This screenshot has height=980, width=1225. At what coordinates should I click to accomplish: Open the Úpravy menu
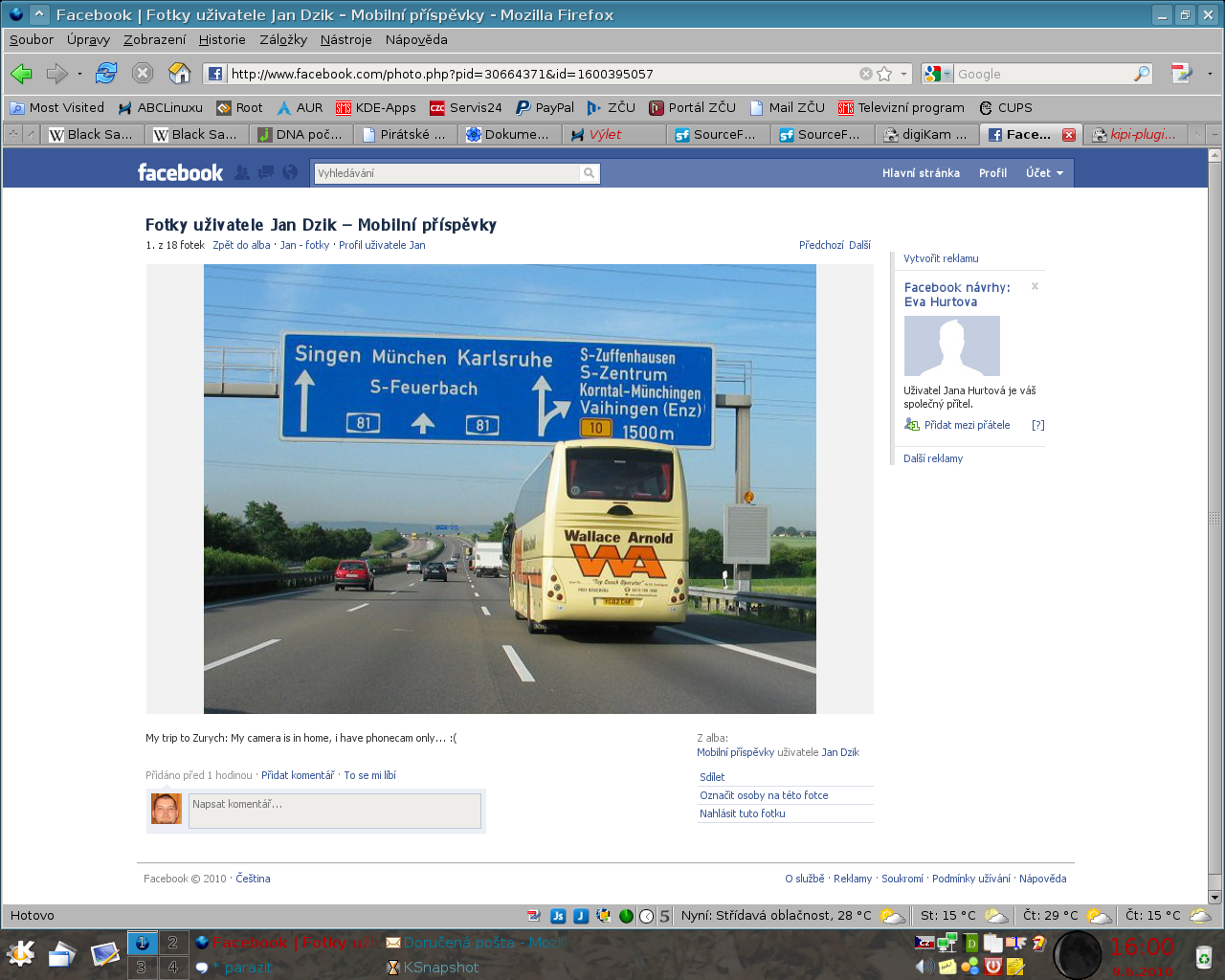pos(88,39)
